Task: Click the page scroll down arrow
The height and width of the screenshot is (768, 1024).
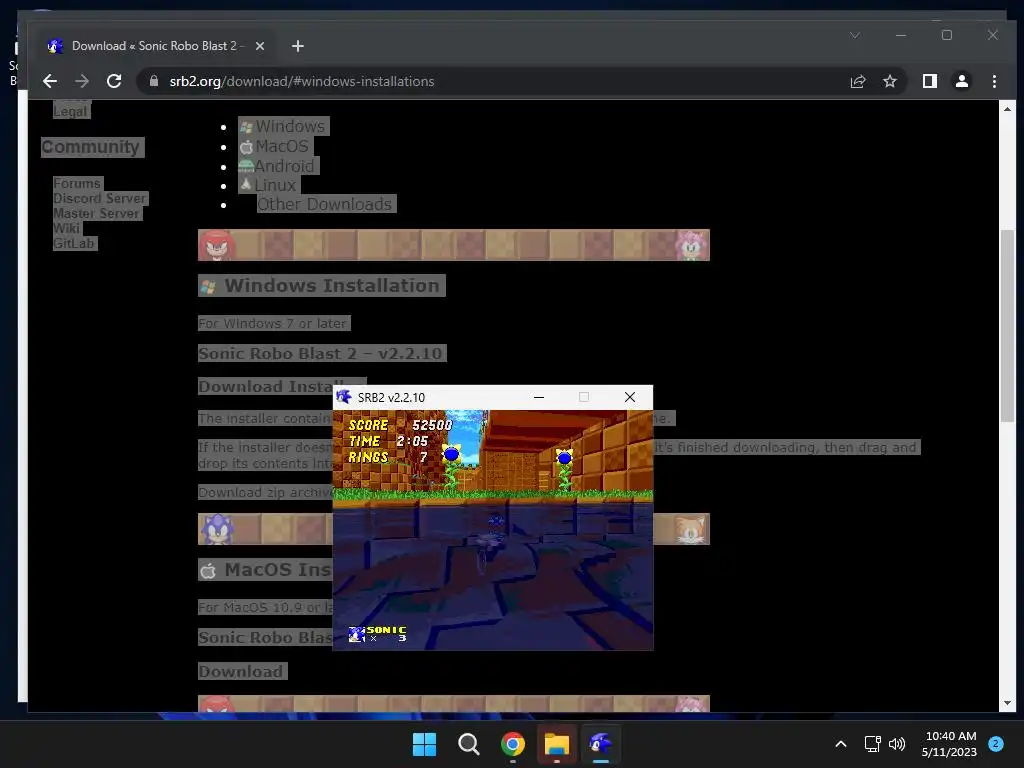Action: point(1007,703)
